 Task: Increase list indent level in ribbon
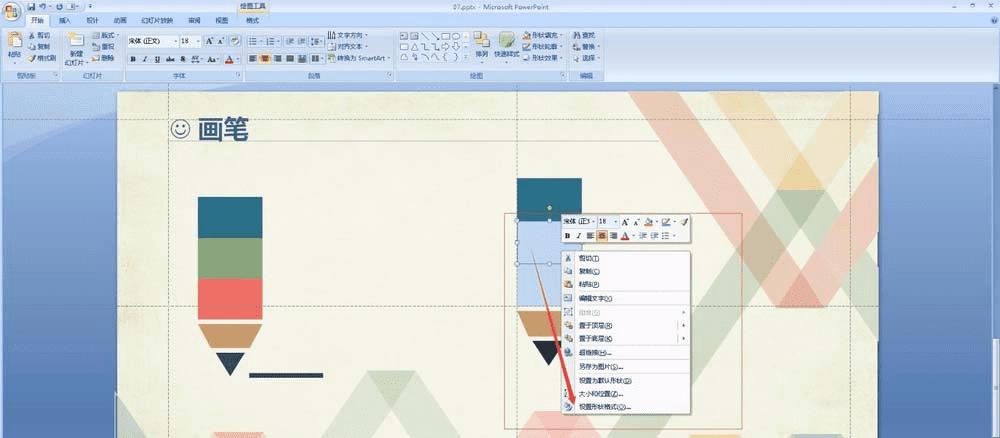click(300, 41)
